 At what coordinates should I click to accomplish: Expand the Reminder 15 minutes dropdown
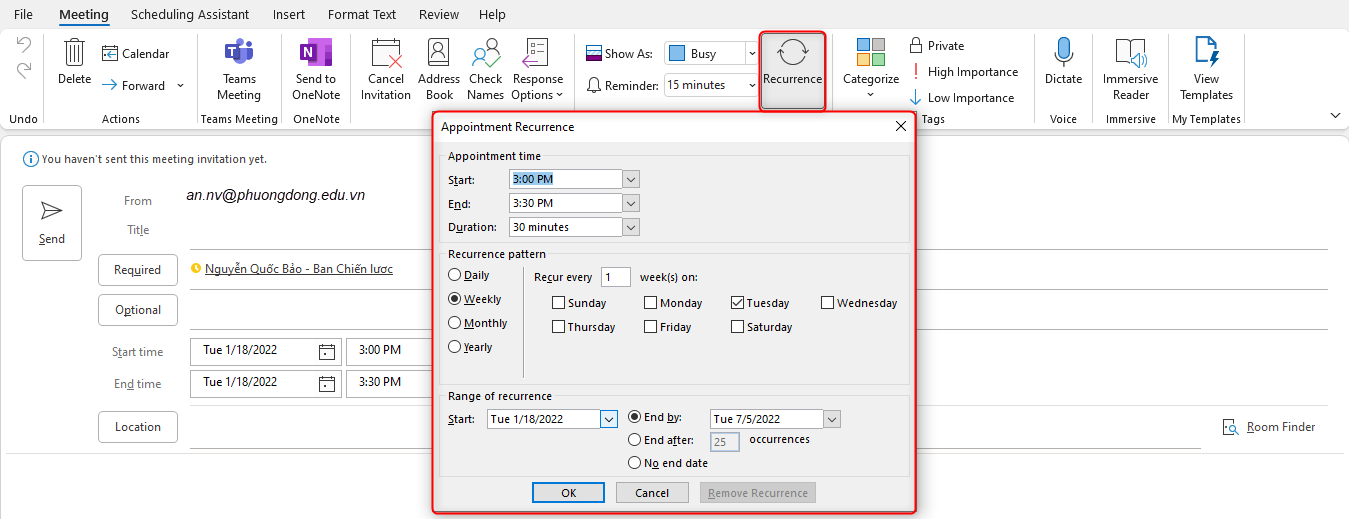click(751, 86)
